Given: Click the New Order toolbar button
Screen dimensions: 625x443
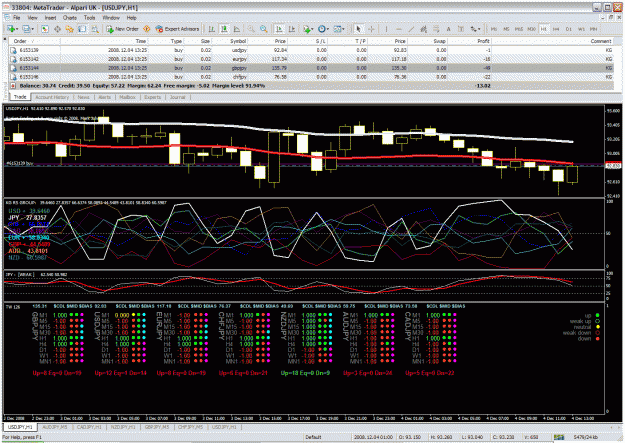Looking at the screenshot, I should coord(122,29).
